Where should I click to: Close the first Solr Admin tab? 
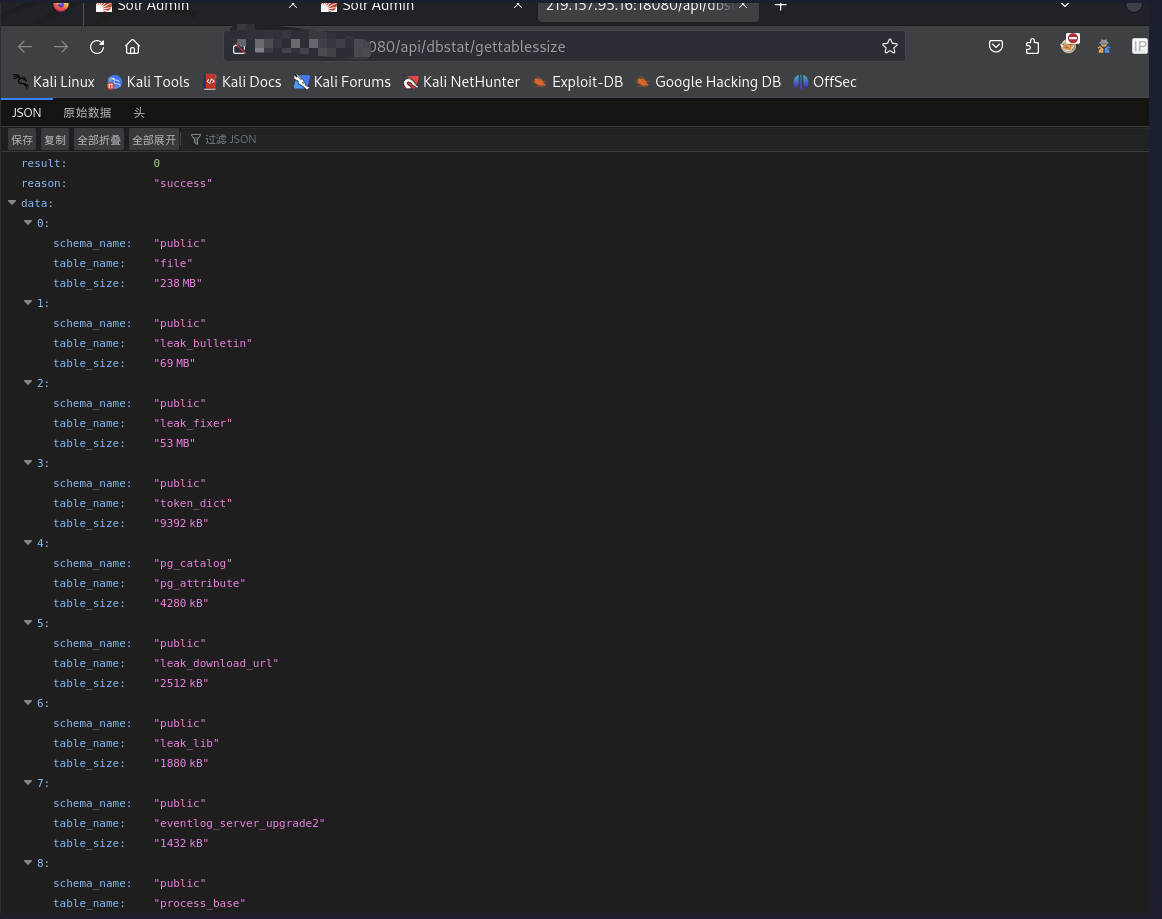293,5
